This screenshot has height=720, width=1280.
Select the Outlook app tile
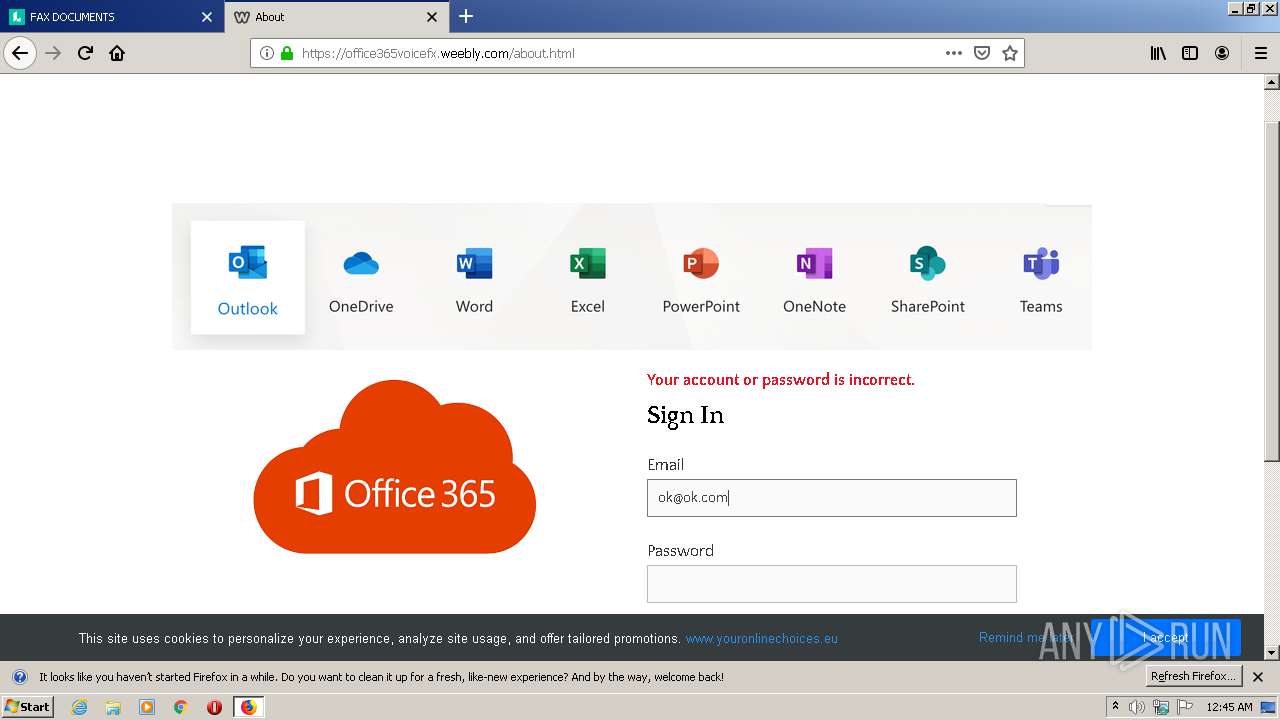248,278
